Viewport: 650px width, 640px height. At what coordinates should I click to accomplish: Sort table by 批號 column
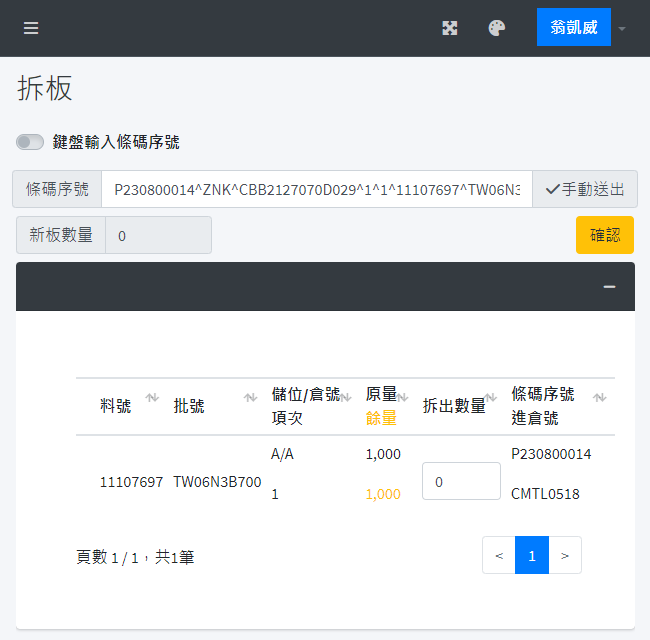pos(250,398)
